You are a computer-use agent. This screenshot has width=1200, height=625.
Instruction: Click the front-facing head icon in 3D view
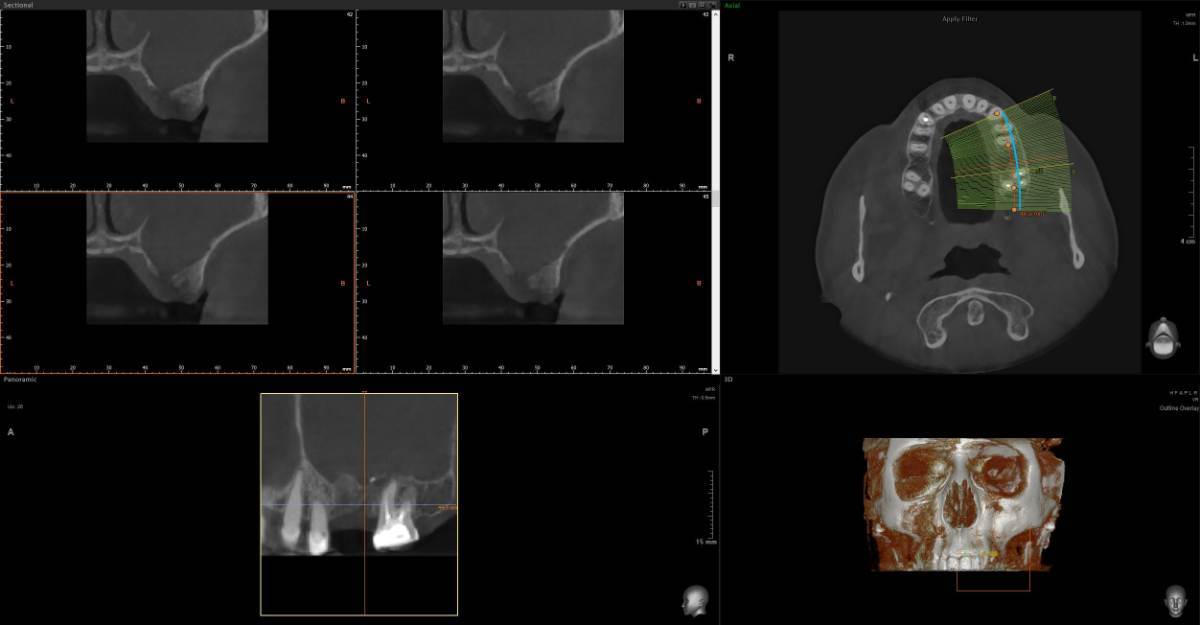pyautogui.click(x=1176, y=600)
